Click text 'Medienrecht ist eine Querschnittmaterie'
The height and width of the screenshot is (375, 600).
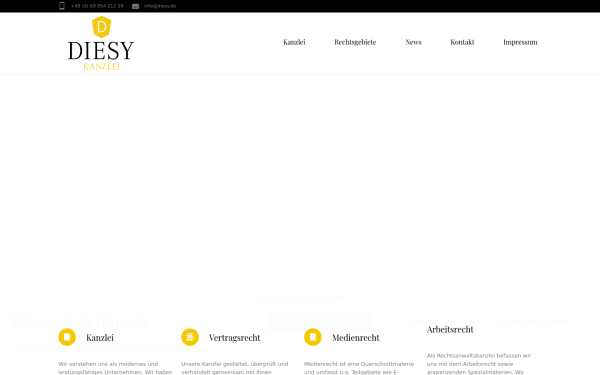tap(359, 364)
